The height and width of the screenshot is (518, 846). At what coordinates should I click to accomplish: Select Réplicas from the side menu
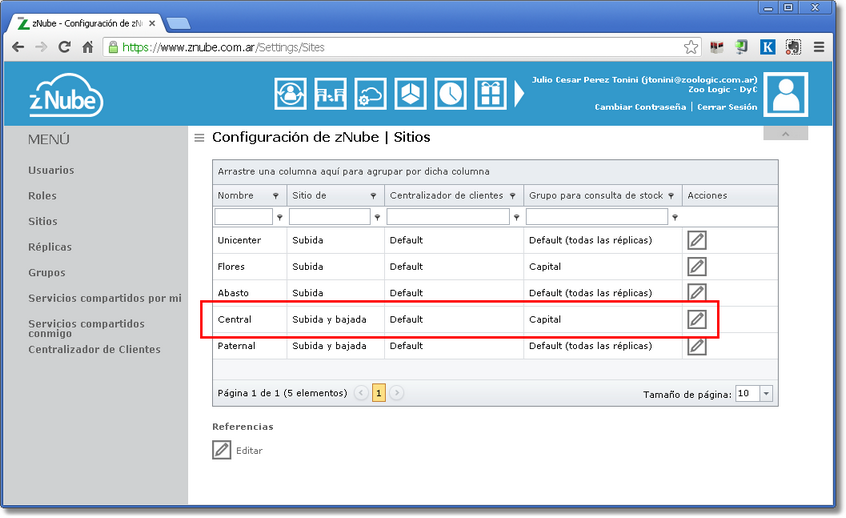pyautogui.click(x=50, y=247)
